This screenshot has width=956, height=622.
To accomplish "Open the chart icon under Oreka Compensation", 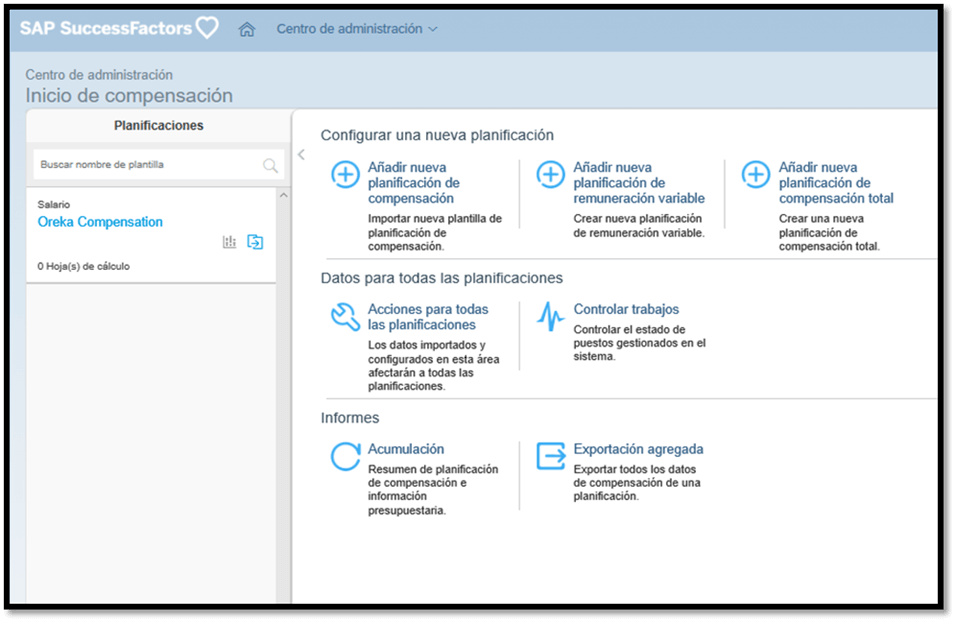I will pos(229,242).
